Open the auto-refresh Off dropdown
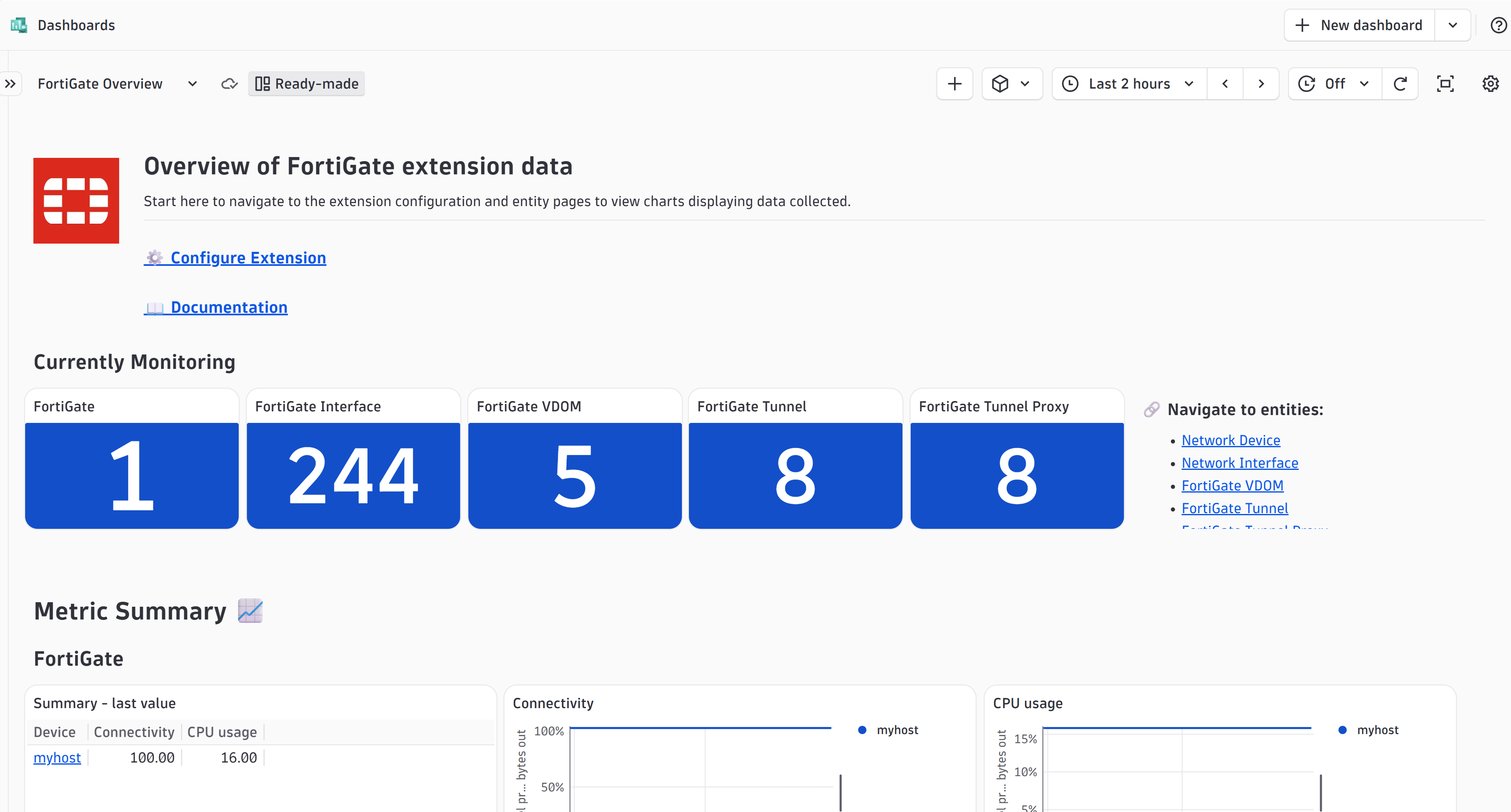Viewport: 1511px width, 812px height. pos(1335,84)
